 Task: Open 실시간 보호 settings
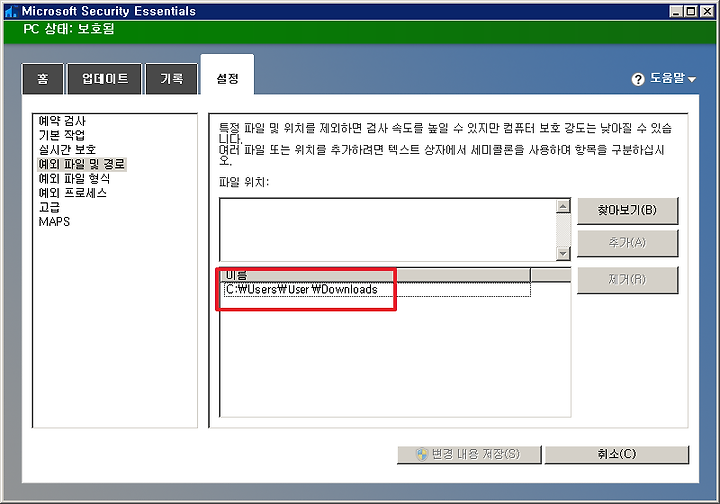click(67, 149)
